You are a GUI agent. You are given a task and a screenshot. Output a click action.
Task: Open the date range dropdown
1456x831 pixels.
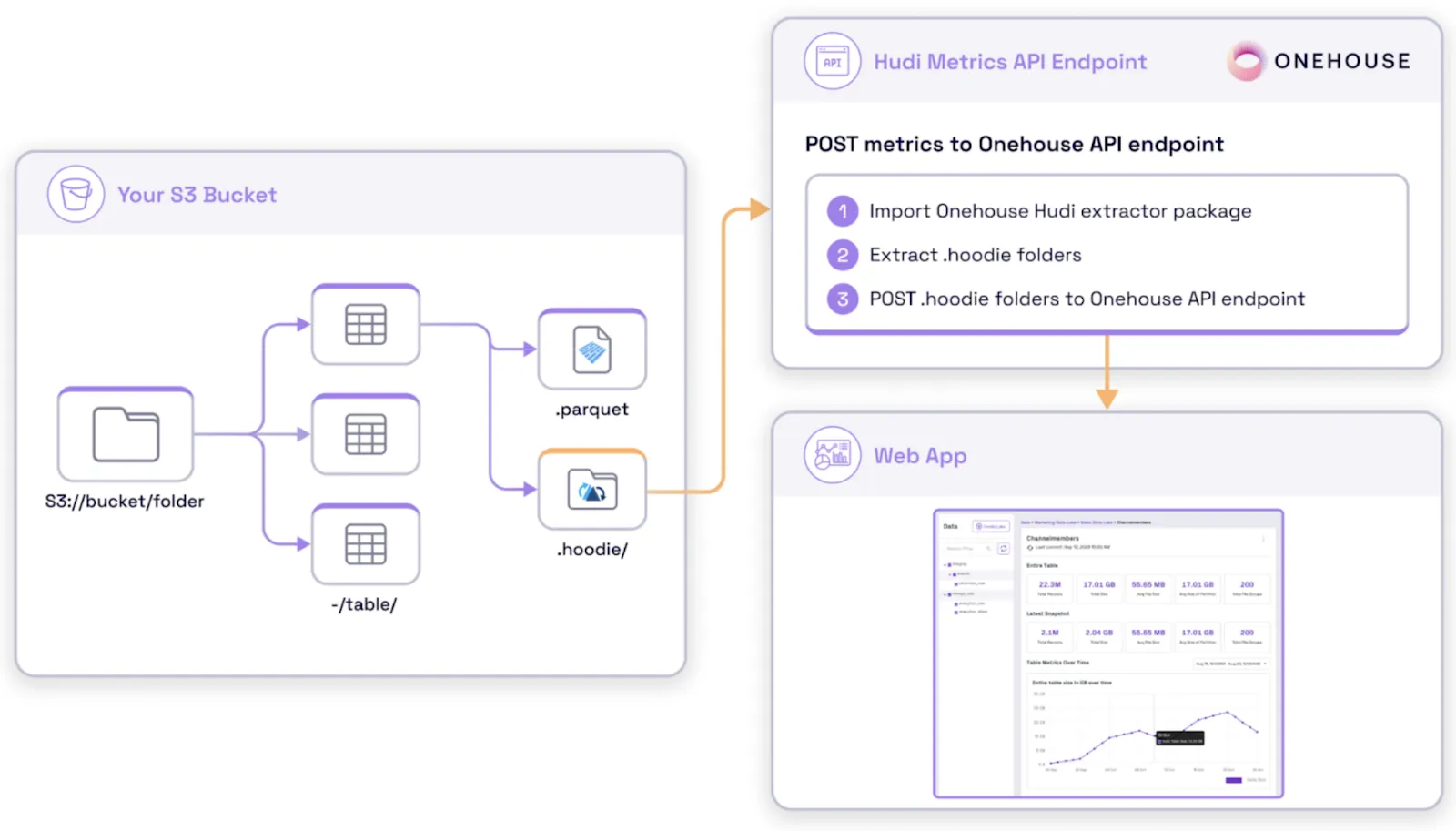click(1231, 664)
